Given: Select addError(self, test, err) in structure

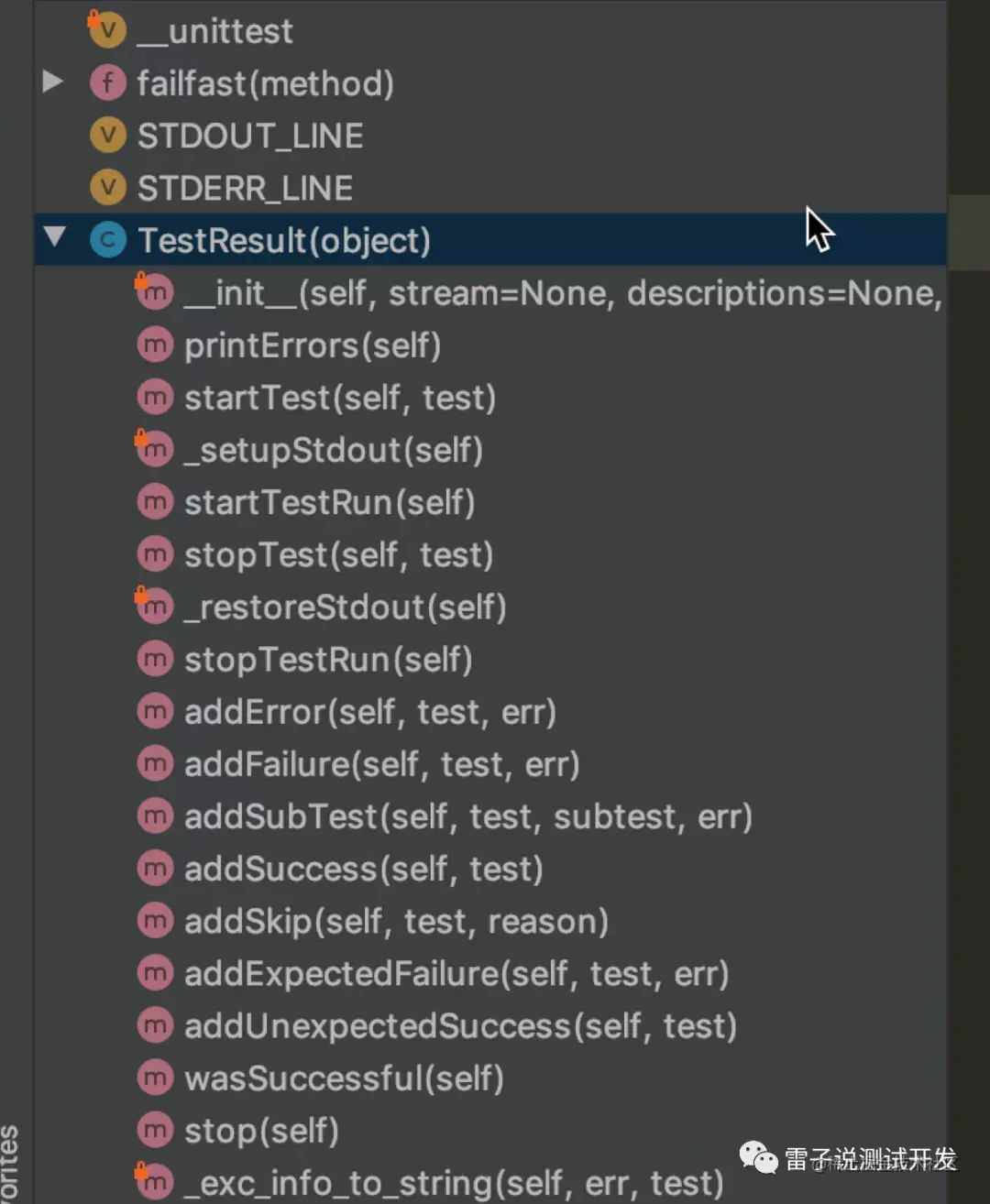Looking at the screenshot, I should click(x=369, y=712).
